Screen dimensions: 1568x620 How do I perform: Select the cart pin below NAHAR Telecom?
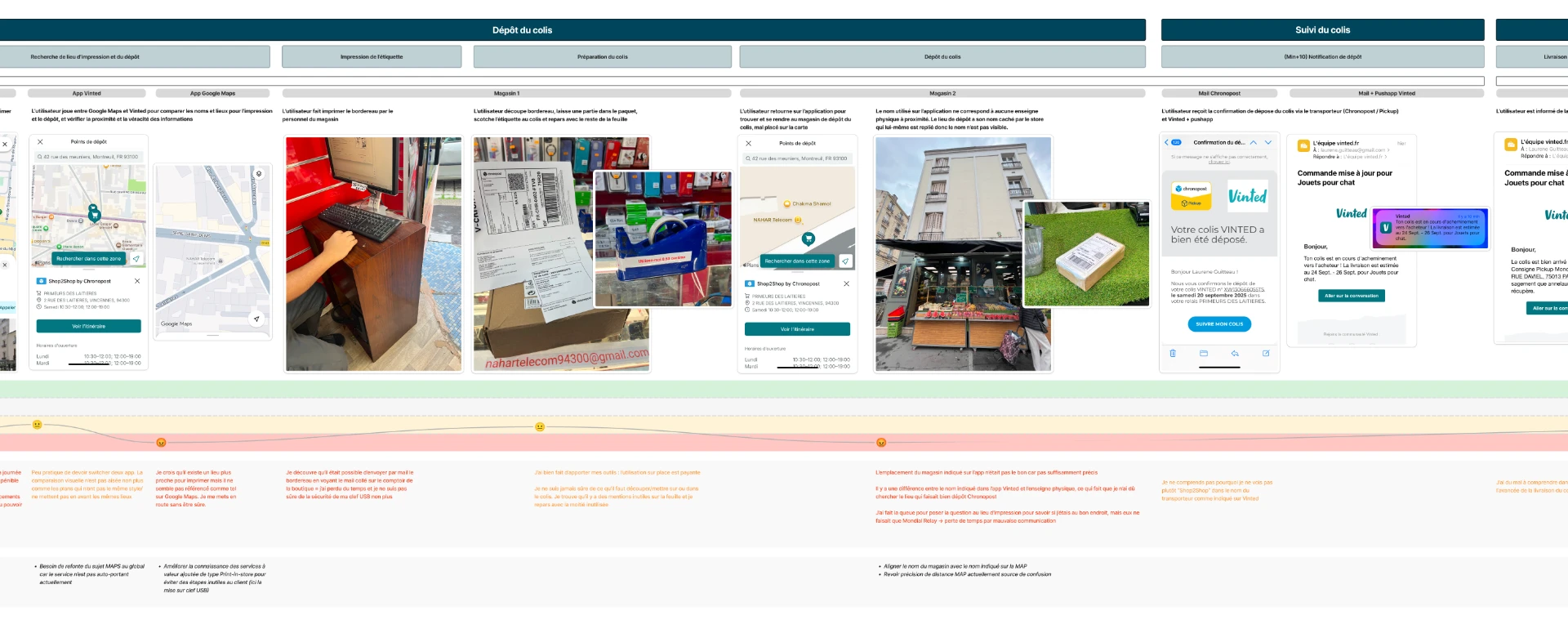808,239
